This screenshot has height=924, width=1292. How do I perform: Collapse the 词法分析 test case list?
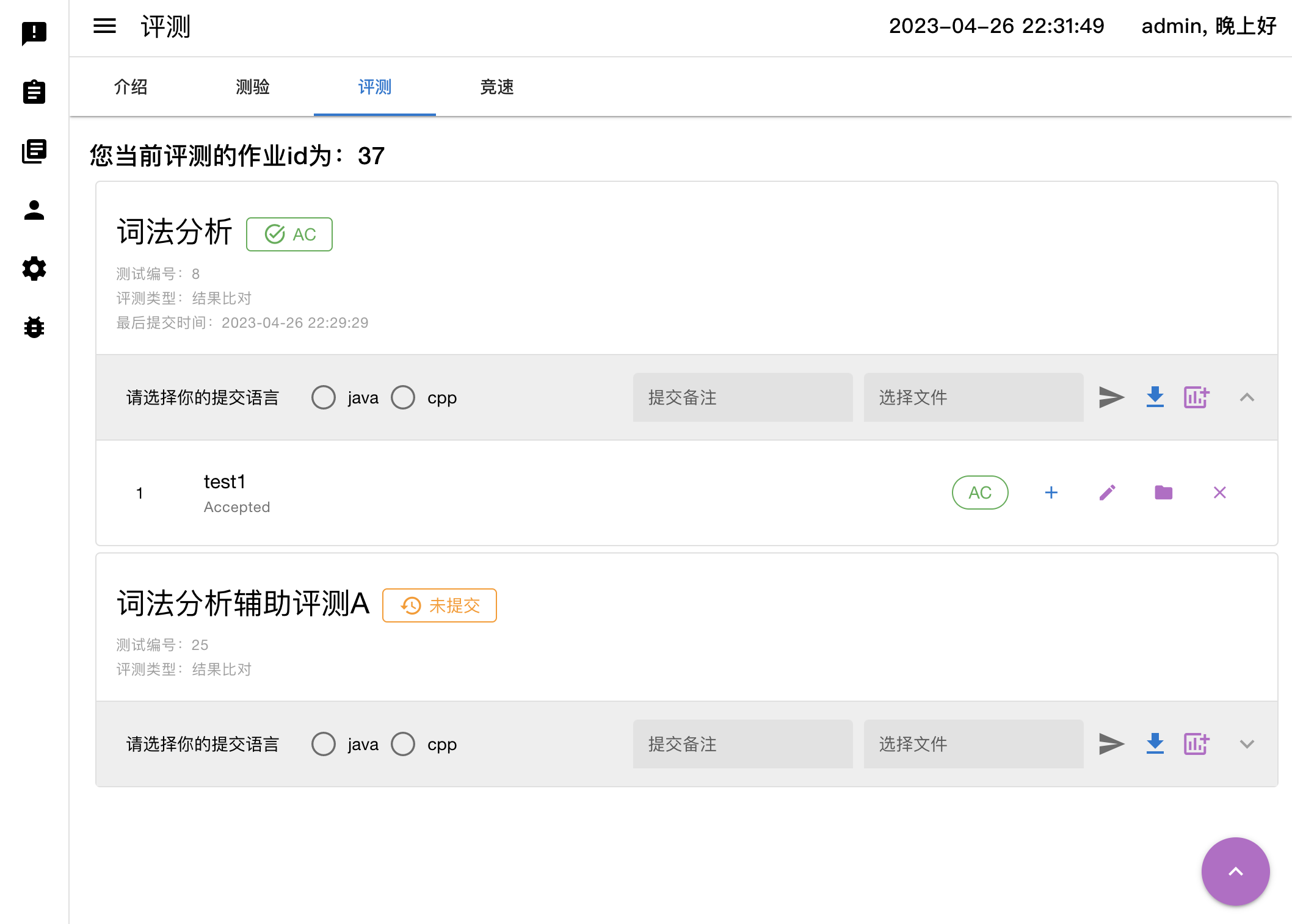click(1247, 397)
